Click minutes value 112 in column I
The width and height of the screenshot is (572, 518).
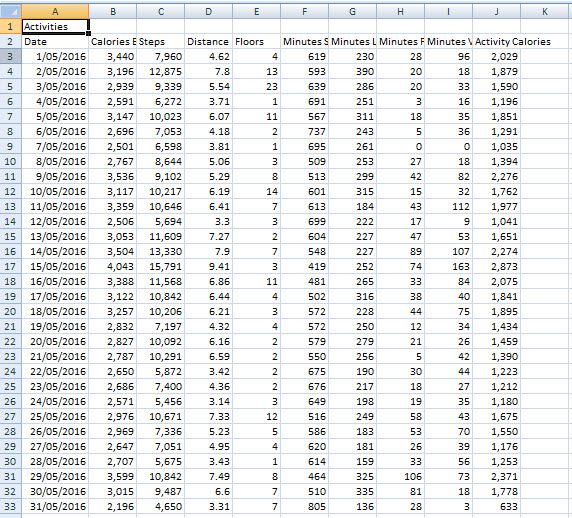(448, 206)
